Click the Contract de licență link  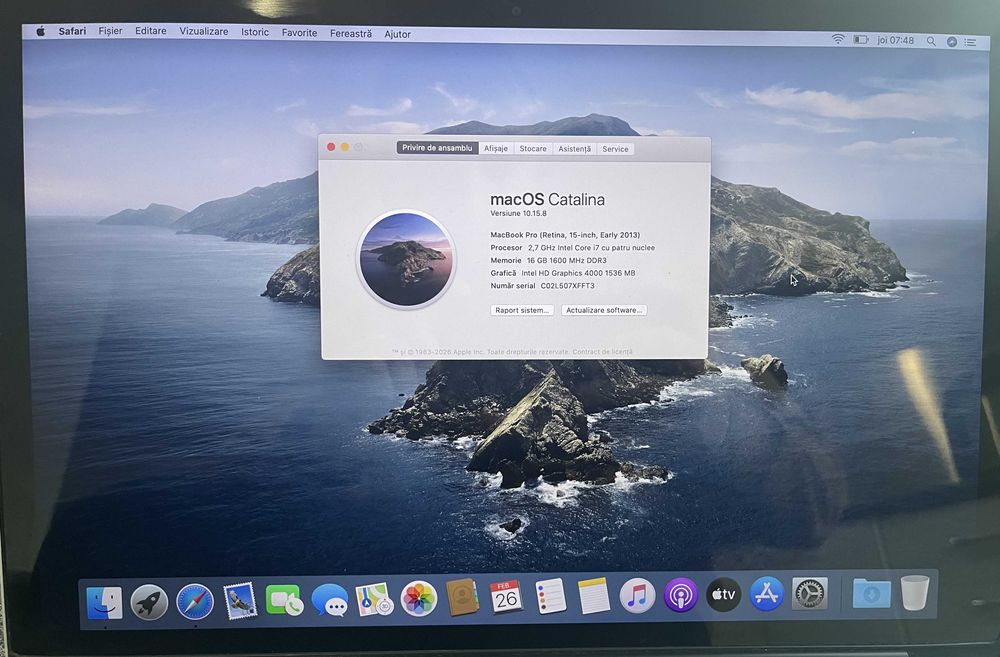603,351
